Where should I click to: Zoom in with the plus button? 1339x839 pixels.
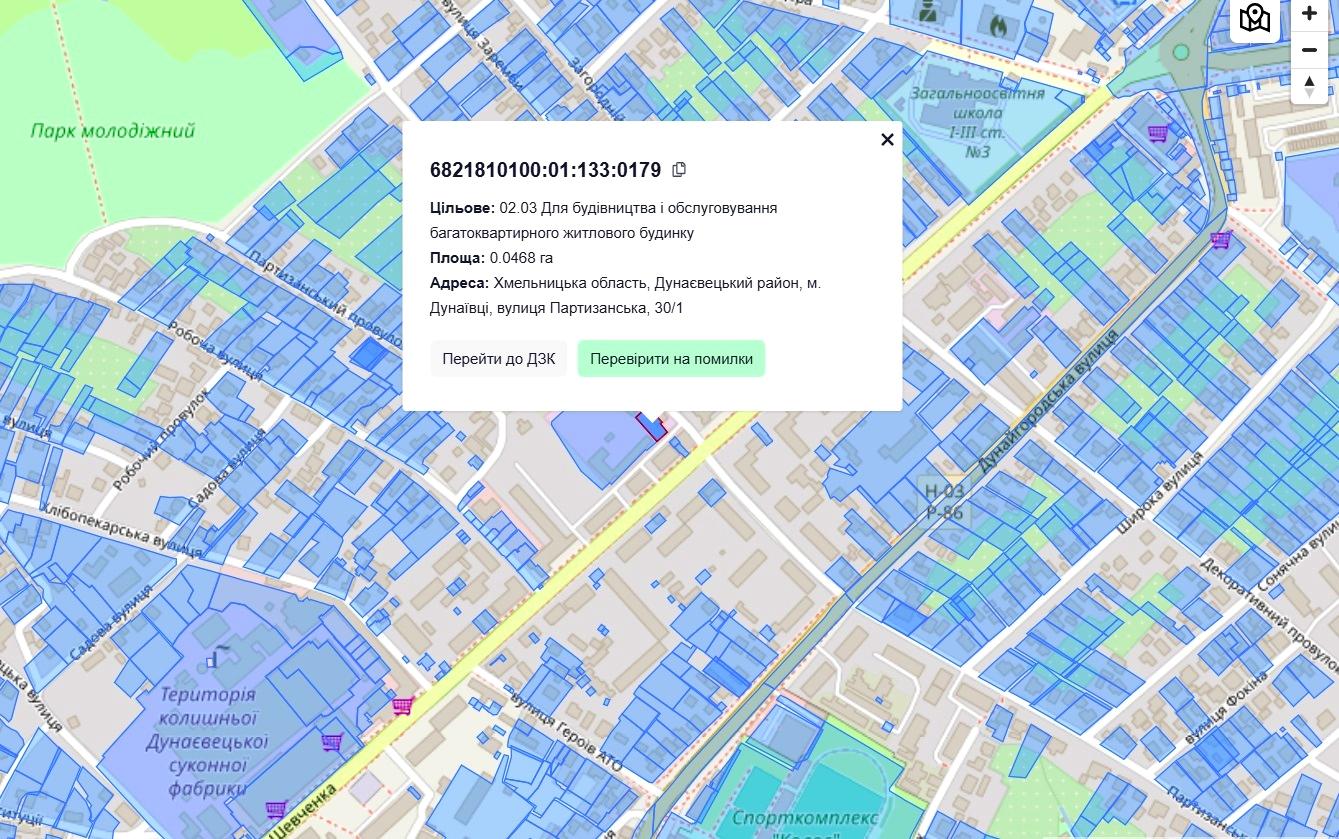click(1309, 14)
